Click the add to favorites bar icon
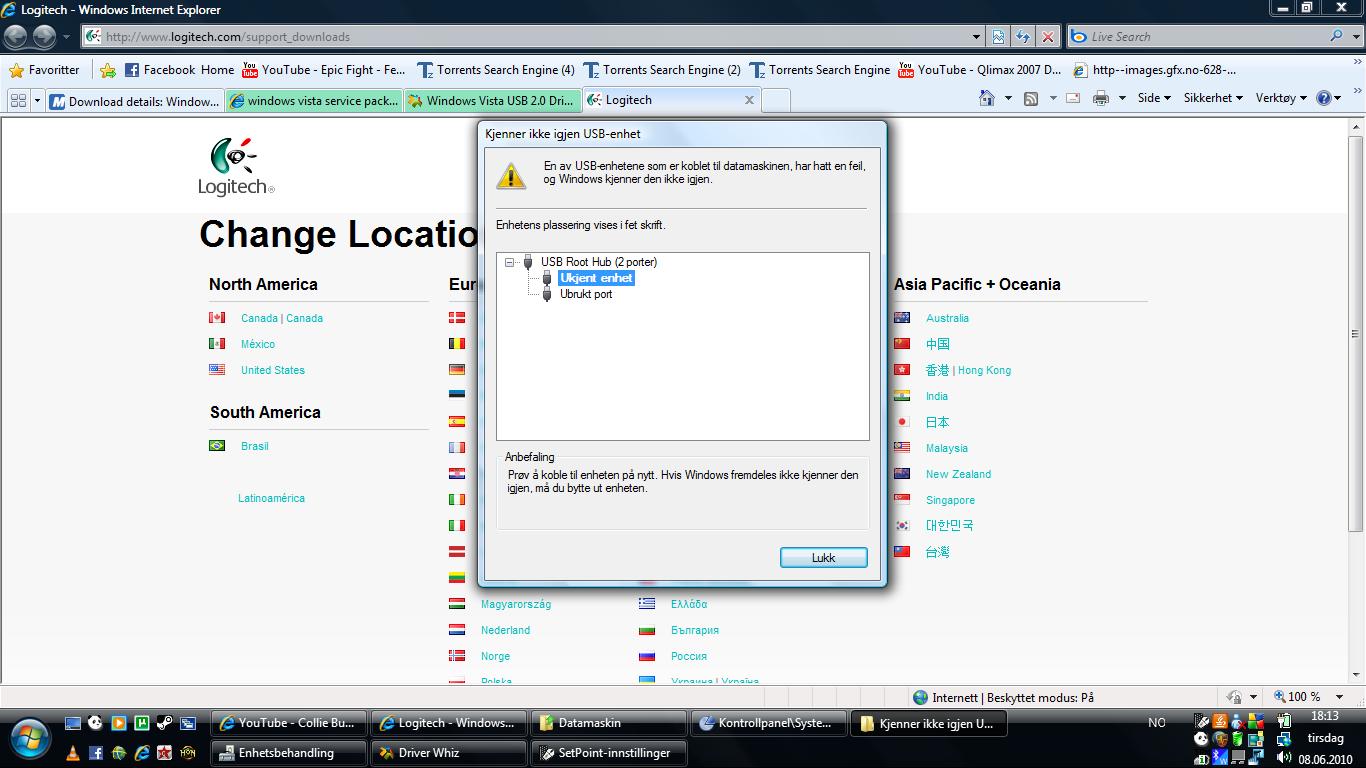 [x=108, y=70]
